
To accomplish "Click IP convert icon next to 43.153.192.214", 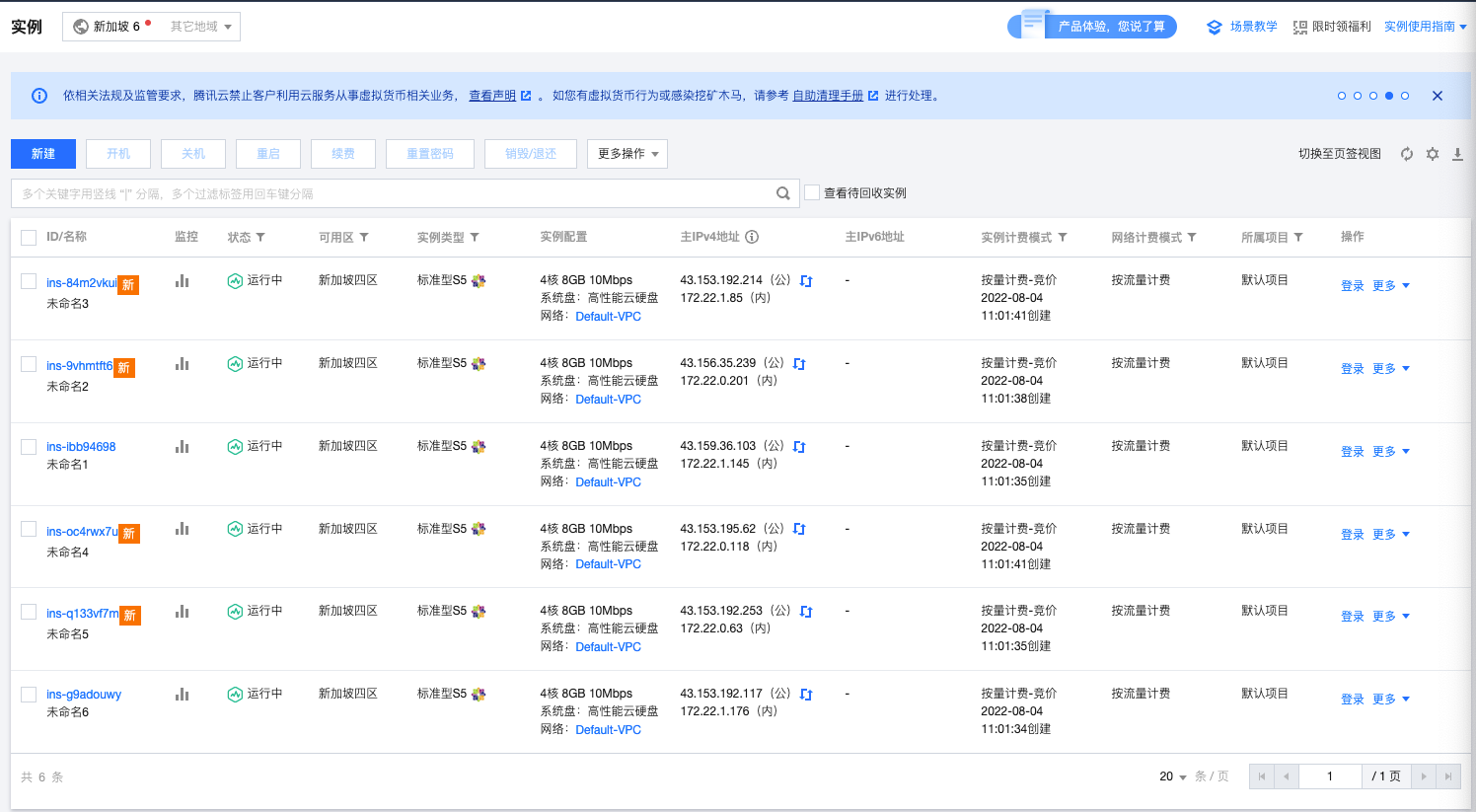I will point(806,281).
